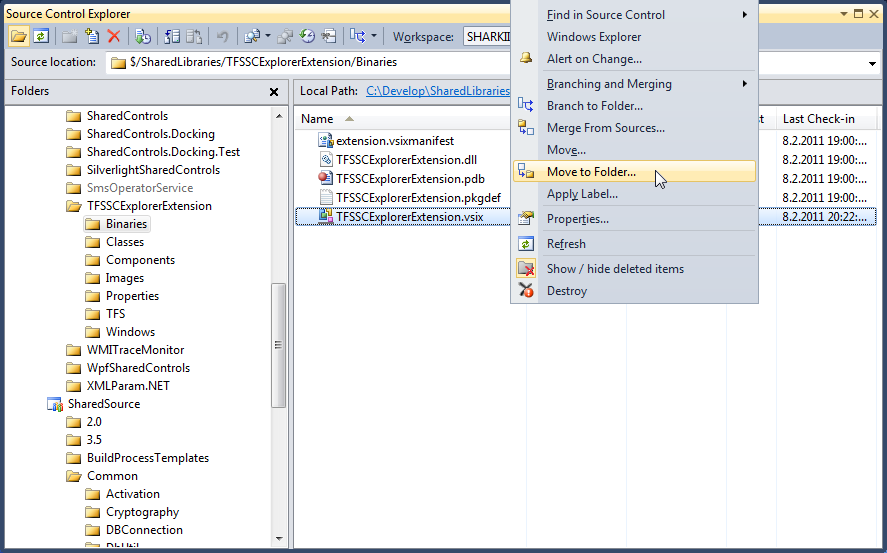Click the green Refresh toolbar icon

(x=41, y=36)
